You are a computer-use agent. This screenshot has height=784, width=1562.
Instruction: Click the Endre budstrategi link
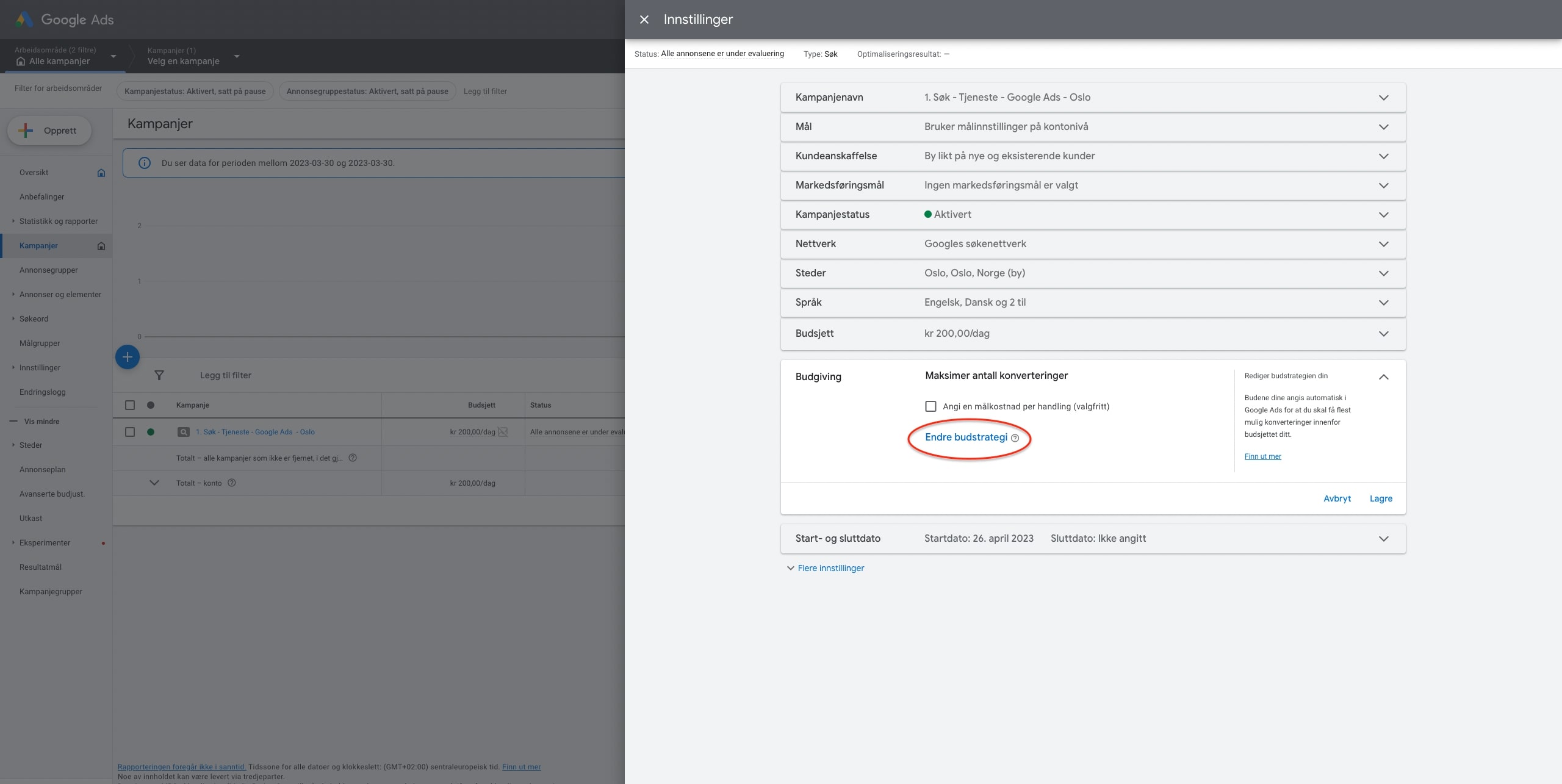966,437
